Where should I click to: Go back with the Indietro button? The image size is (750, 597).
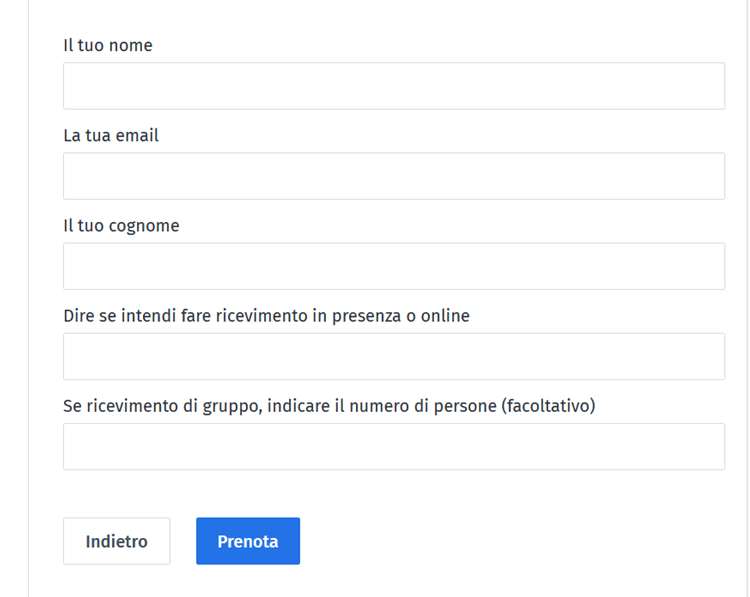pyautogui.click(x=116, y=541)
